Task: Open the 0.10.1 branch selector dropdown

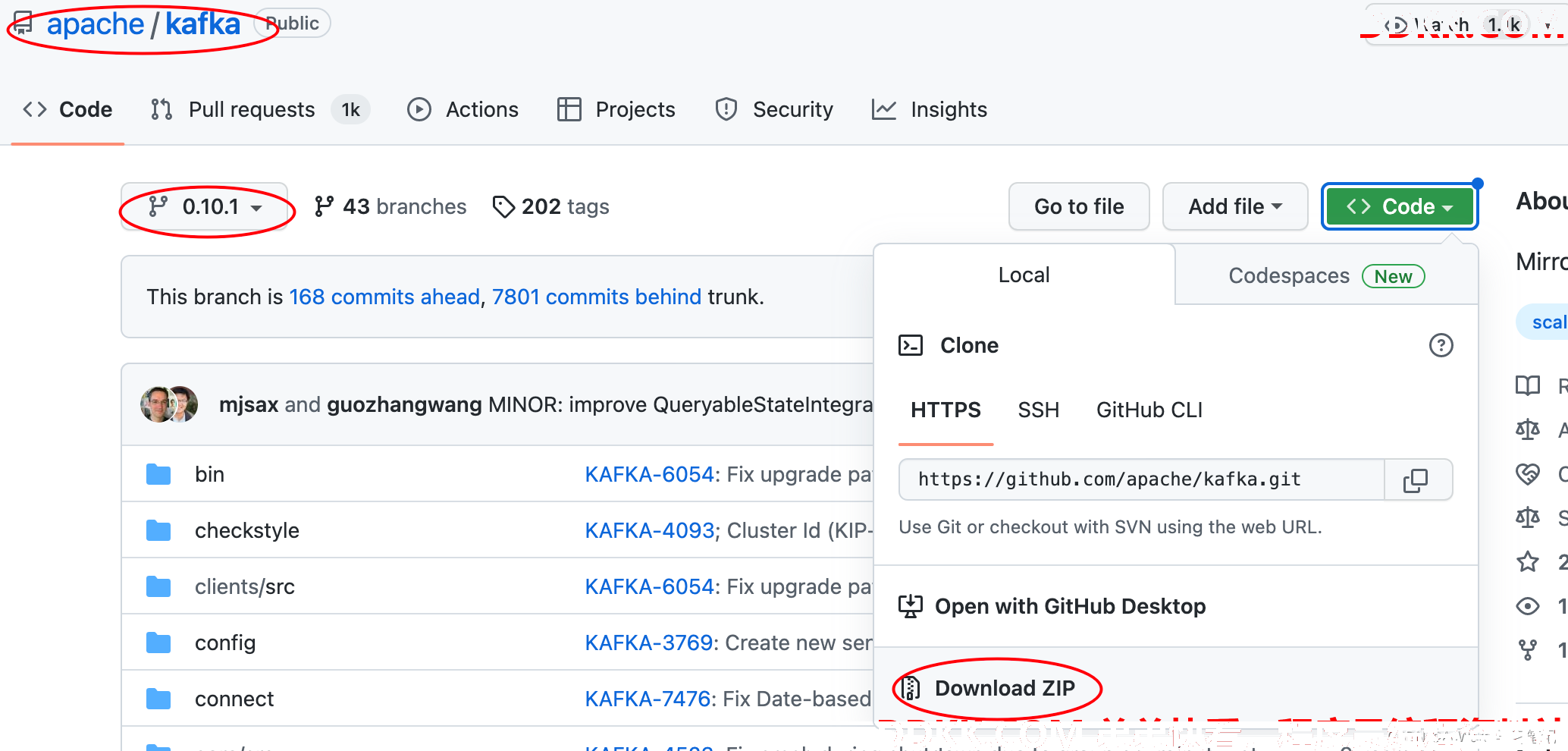Action: pyautogui.click(x=205, y=206)
